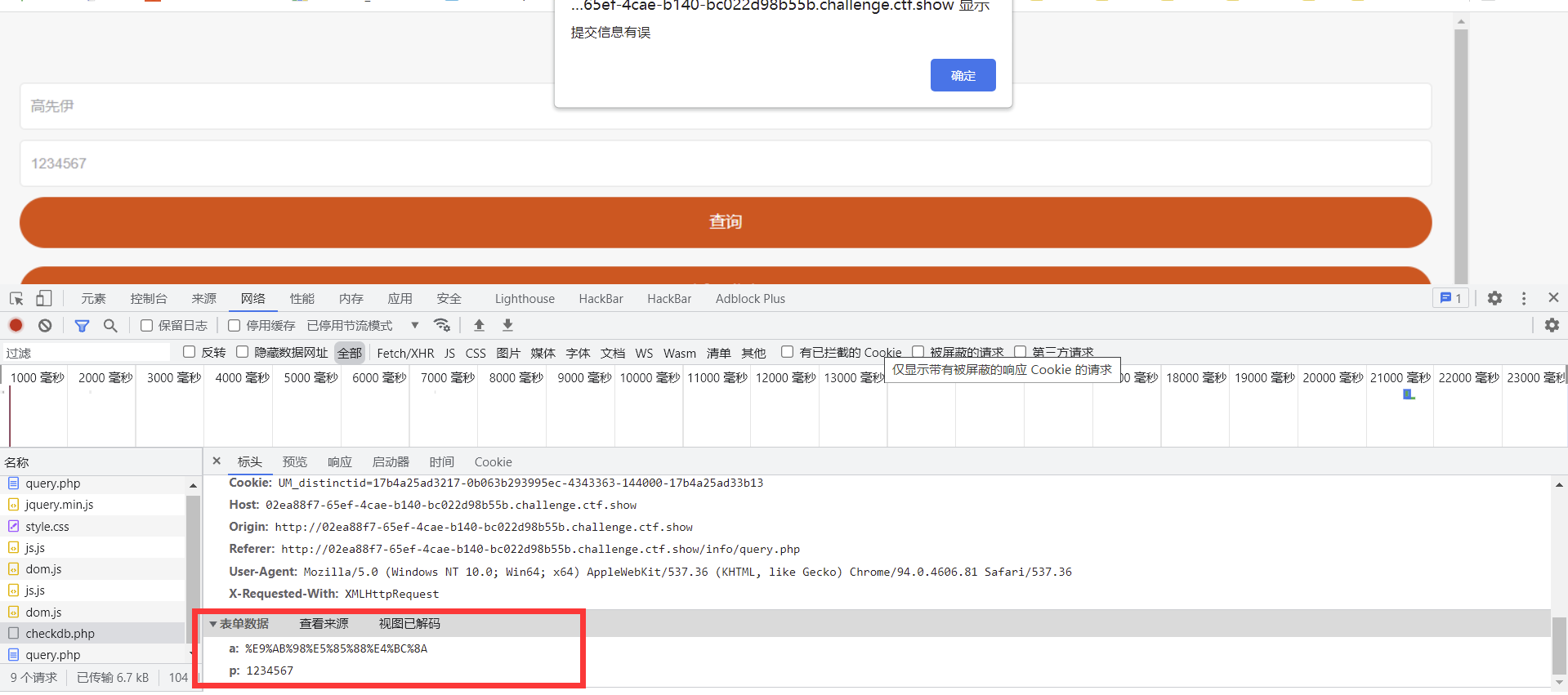
Task: Open the 性能 tab
Action: (302, 299)
